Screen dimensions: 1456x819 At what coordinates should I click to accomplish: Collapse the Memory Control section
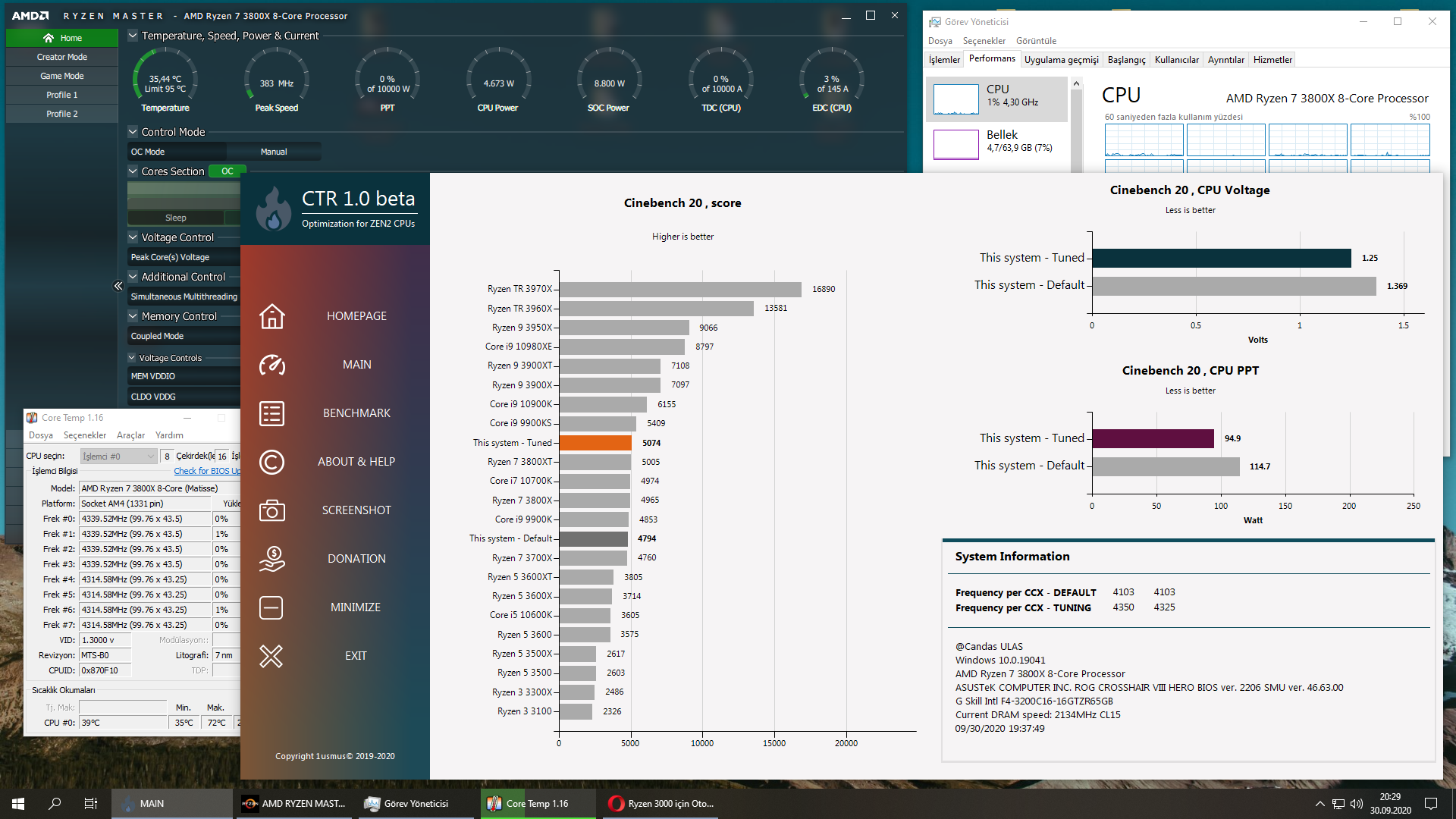133,316
